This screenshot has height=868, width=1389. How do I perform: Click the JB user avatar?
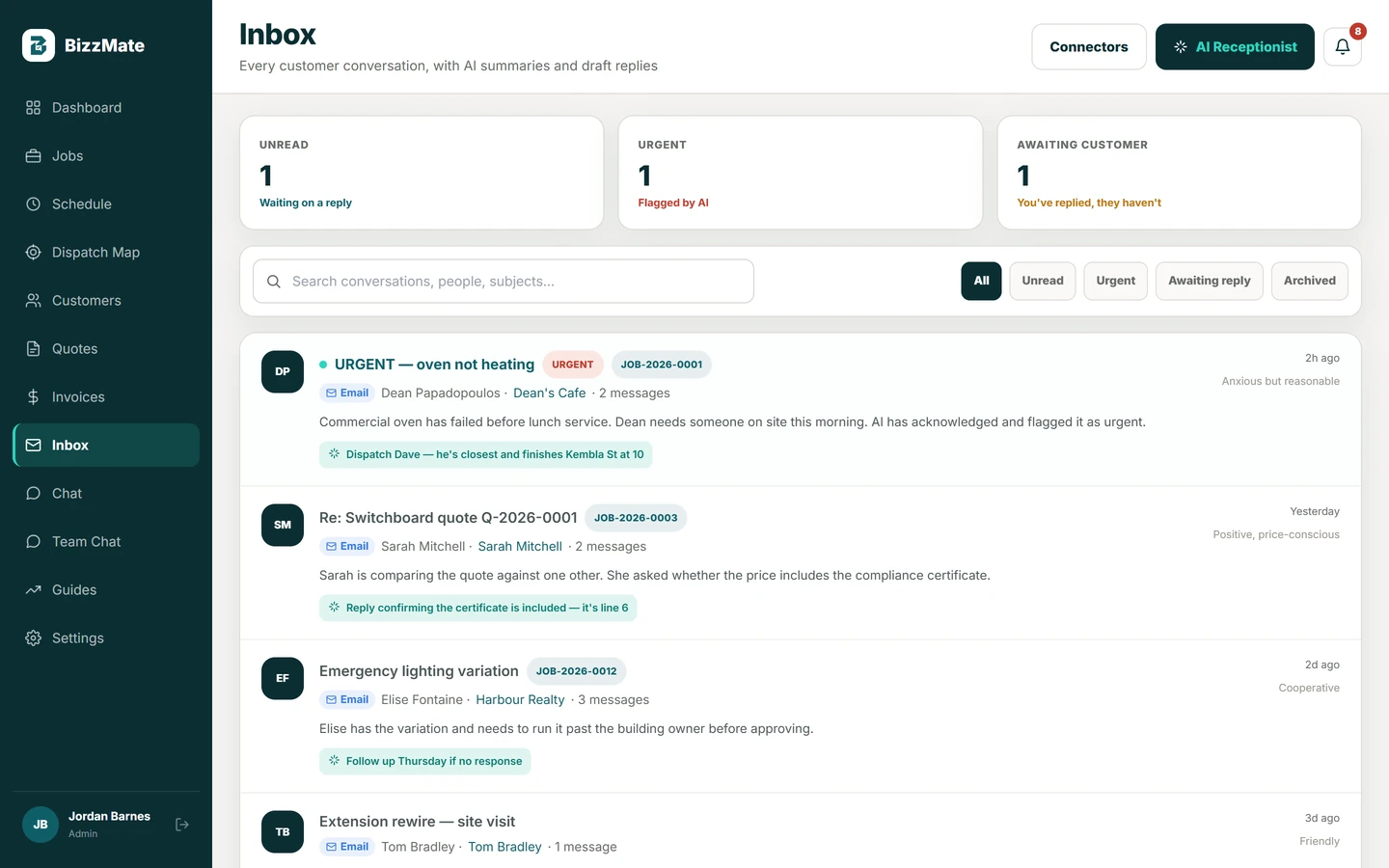[41, 825]
